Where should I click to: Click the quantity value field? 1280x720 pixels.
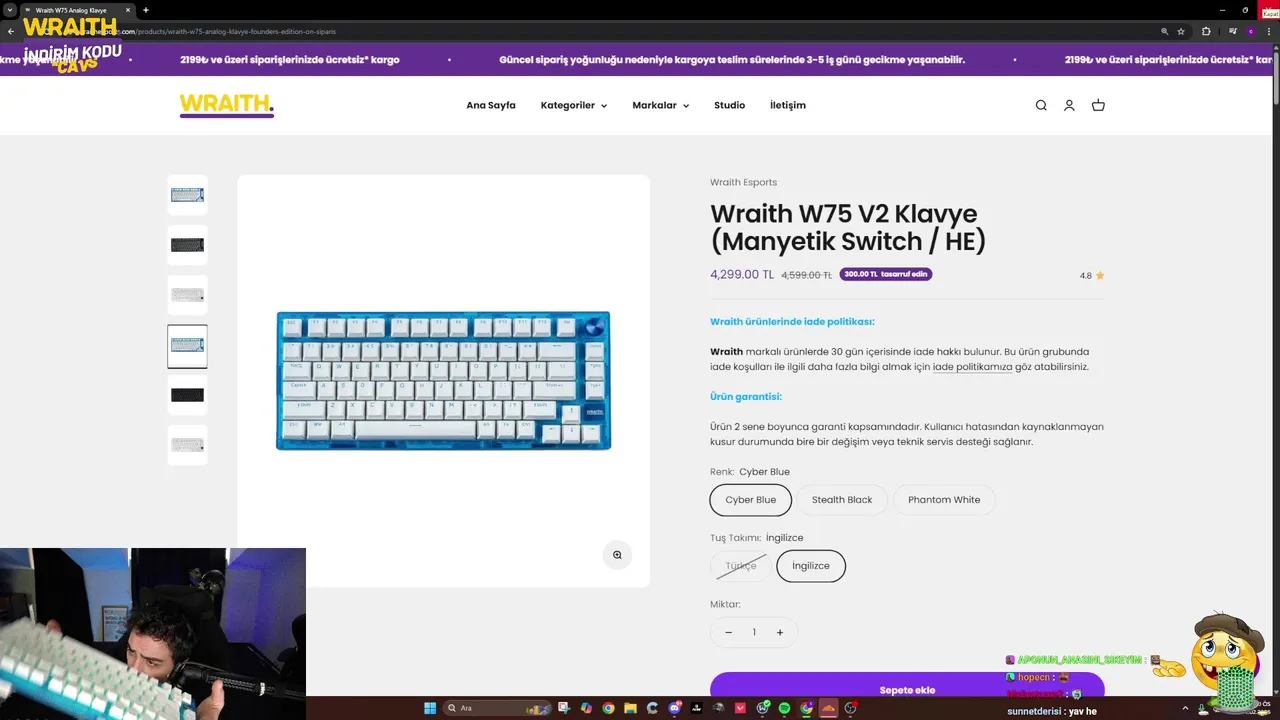(x=754, y=632)
